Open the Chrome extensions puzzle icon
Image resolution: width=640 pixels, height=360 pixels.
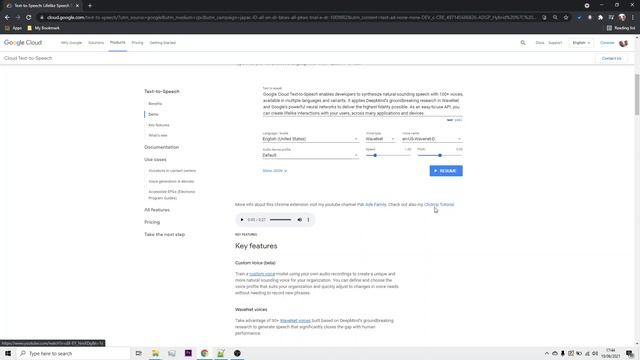pos(600,18)
